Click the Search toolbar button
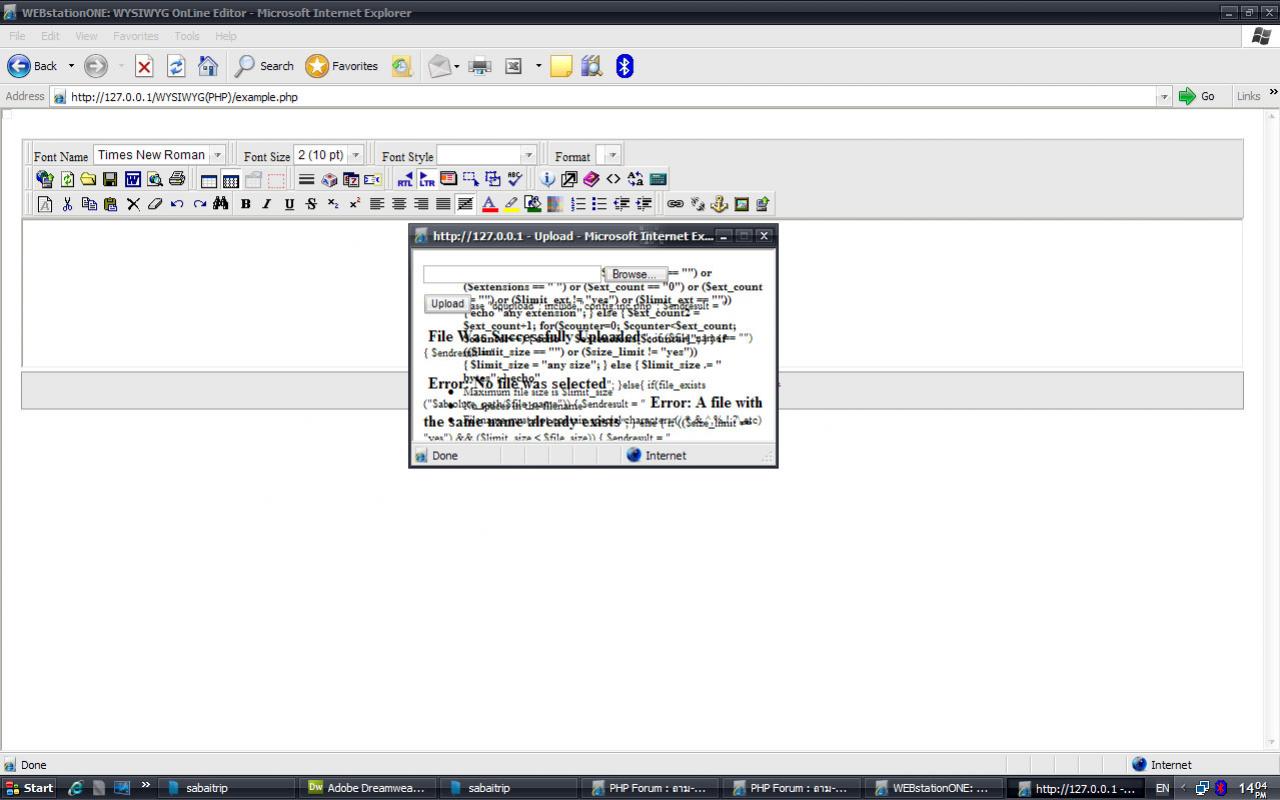 coord(265,66)
